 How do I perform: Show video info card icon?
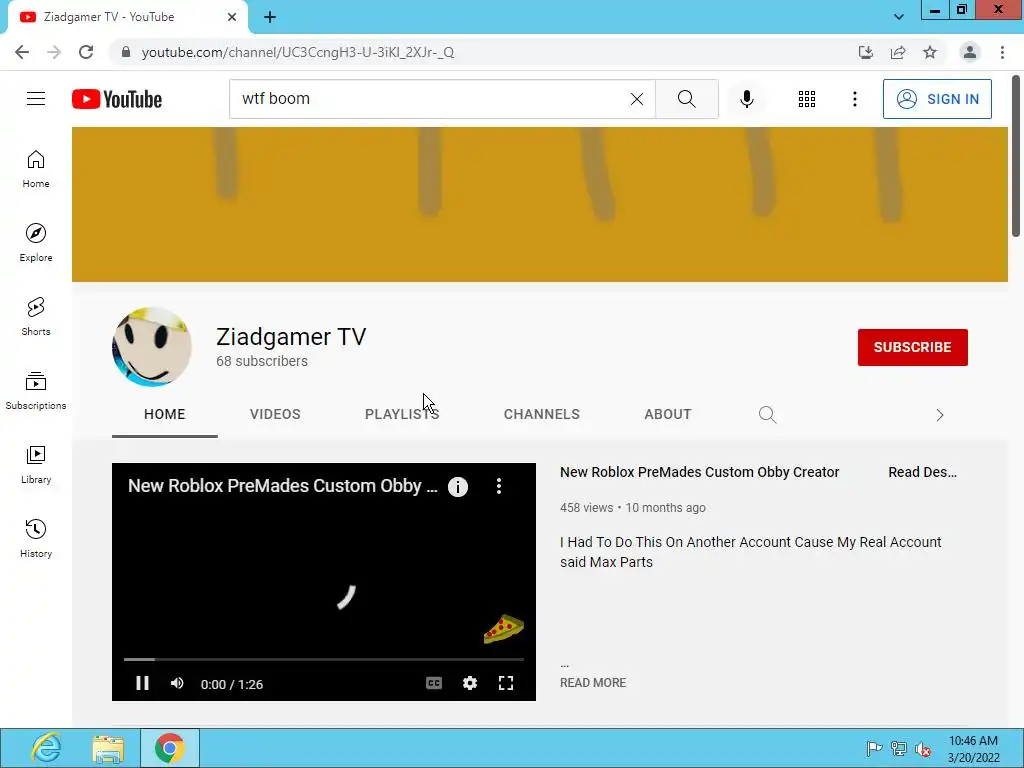click(x=458, y=487)
